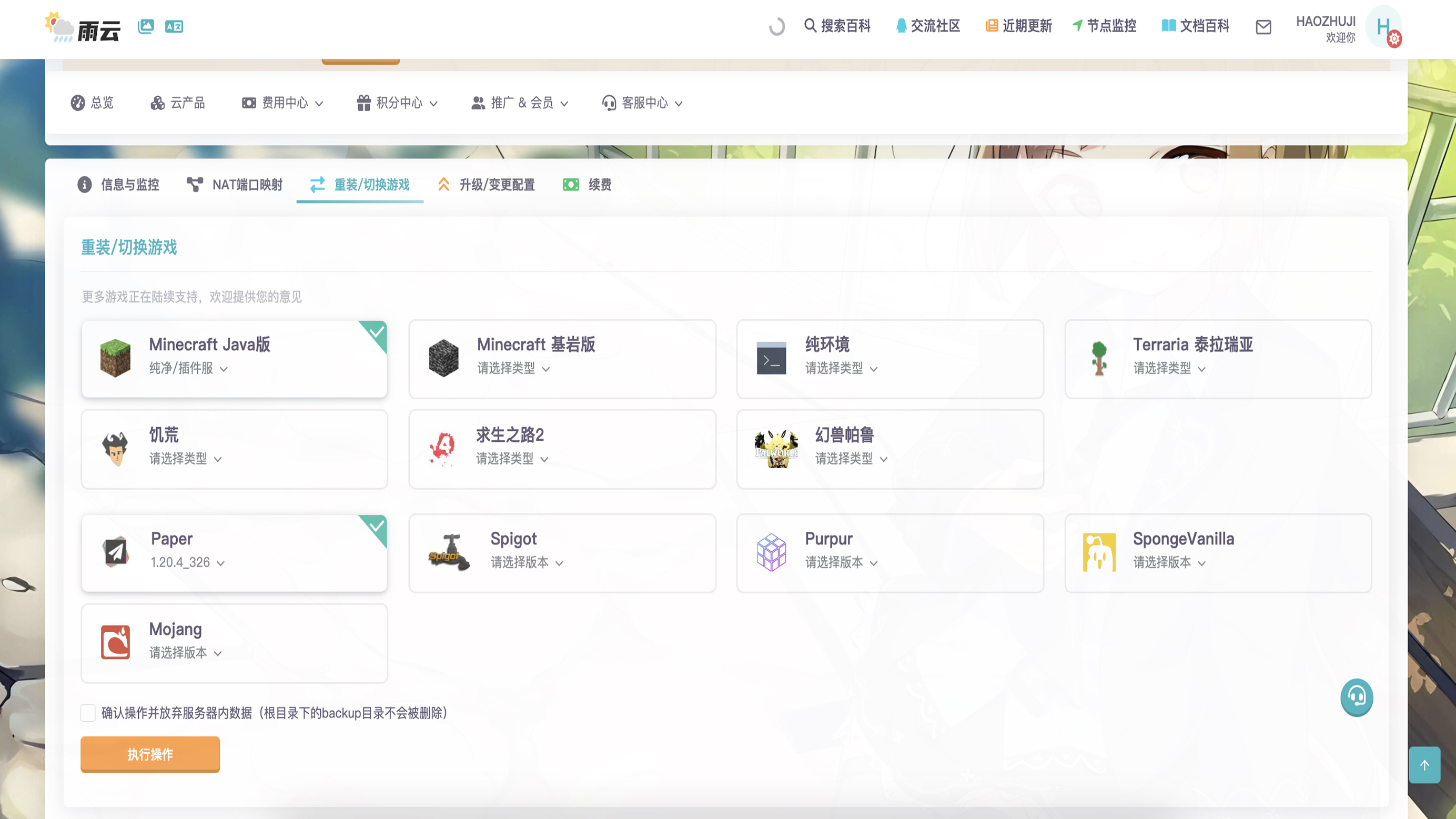Click the language translate icon beside logo
The image size is (1456, 819).
(x=174, y=26)
